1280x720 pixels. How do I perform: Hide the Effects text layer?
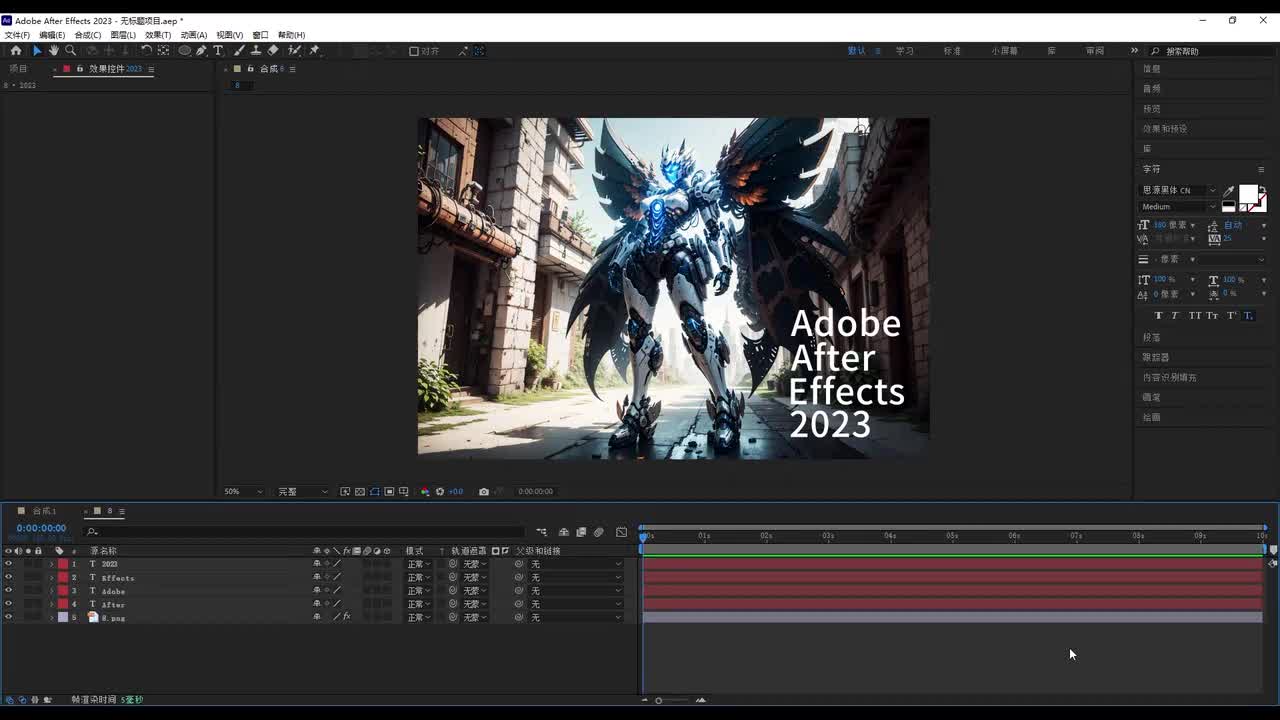pyautogui.click(x=8, y=577)
